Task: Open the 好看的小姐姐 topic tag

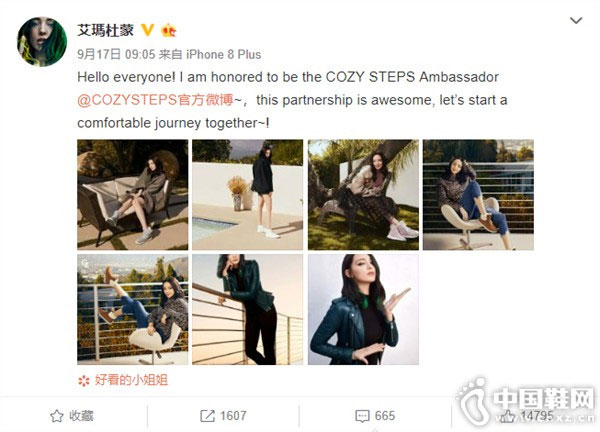Action: click(131, 380)
